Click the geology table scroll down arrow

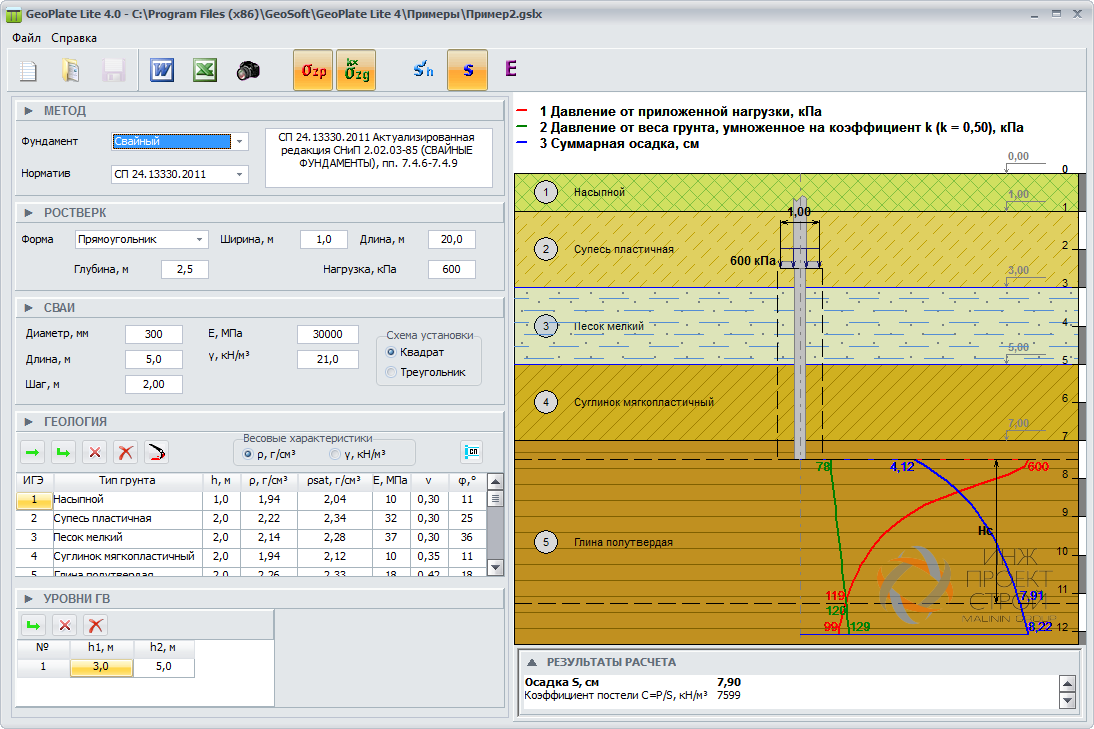click(495, 567)
